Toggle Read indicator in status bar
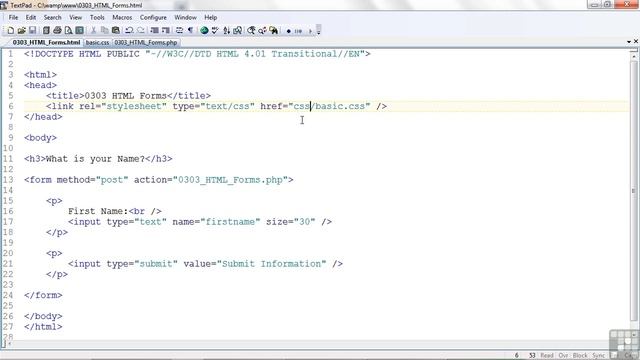Image resolution: width=640 pixels, height=360 pixels. 547,356
